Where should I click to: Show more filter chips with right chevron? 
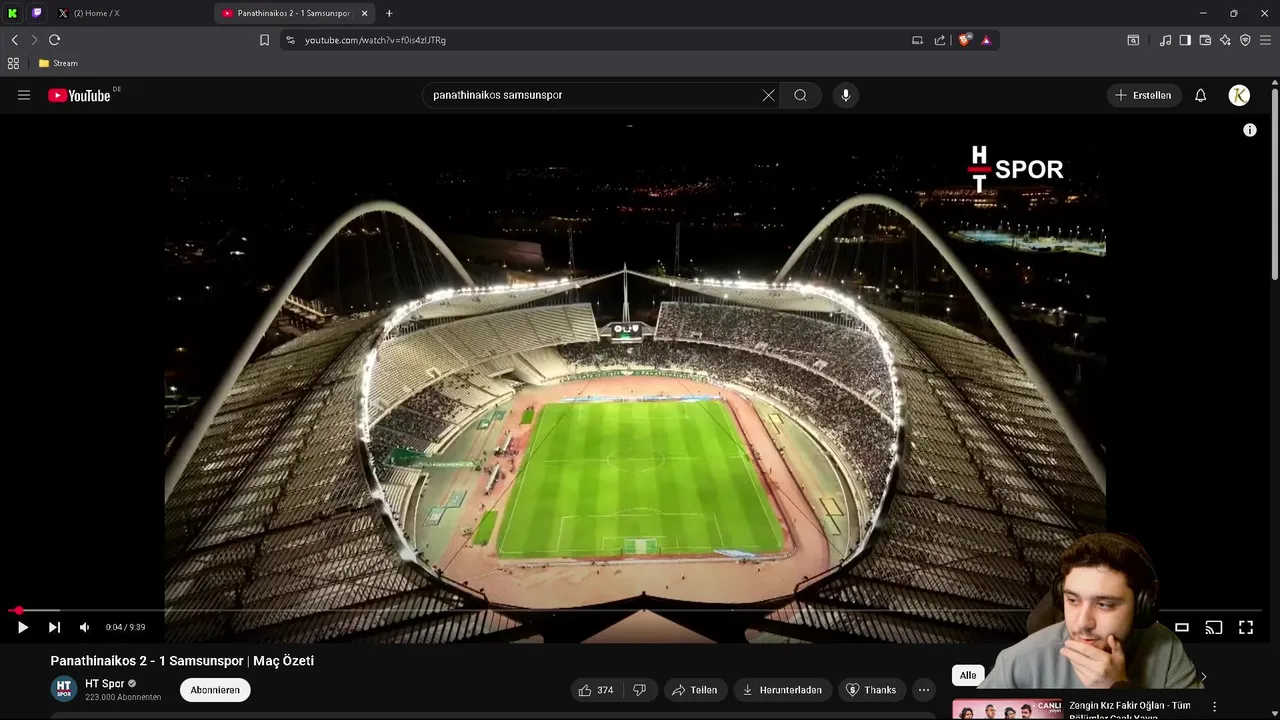coord(1203,677)
